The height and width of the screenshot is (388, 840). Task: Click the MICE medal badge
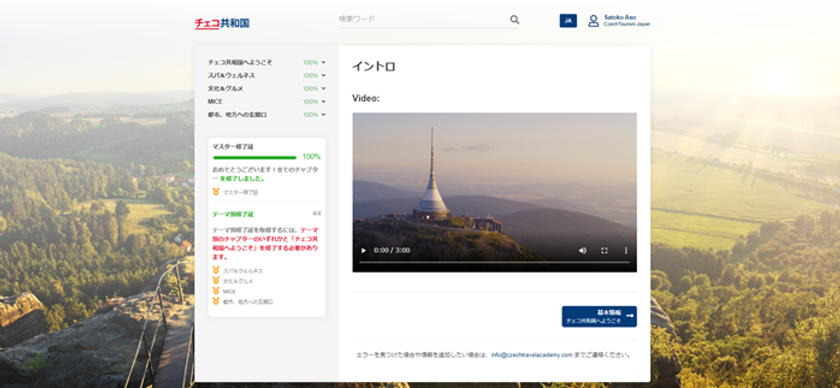(216, 291)
